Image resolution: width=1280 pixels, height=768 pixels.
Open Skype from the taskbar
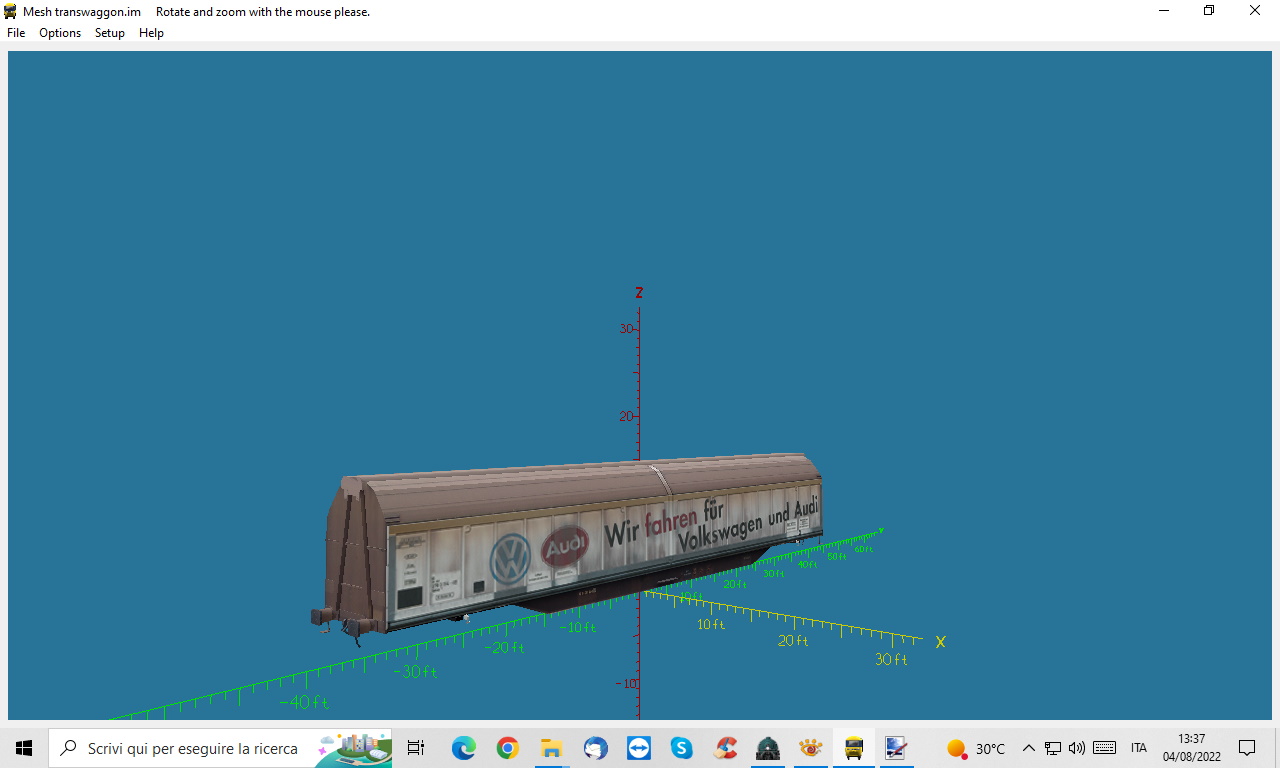[682, 748]
